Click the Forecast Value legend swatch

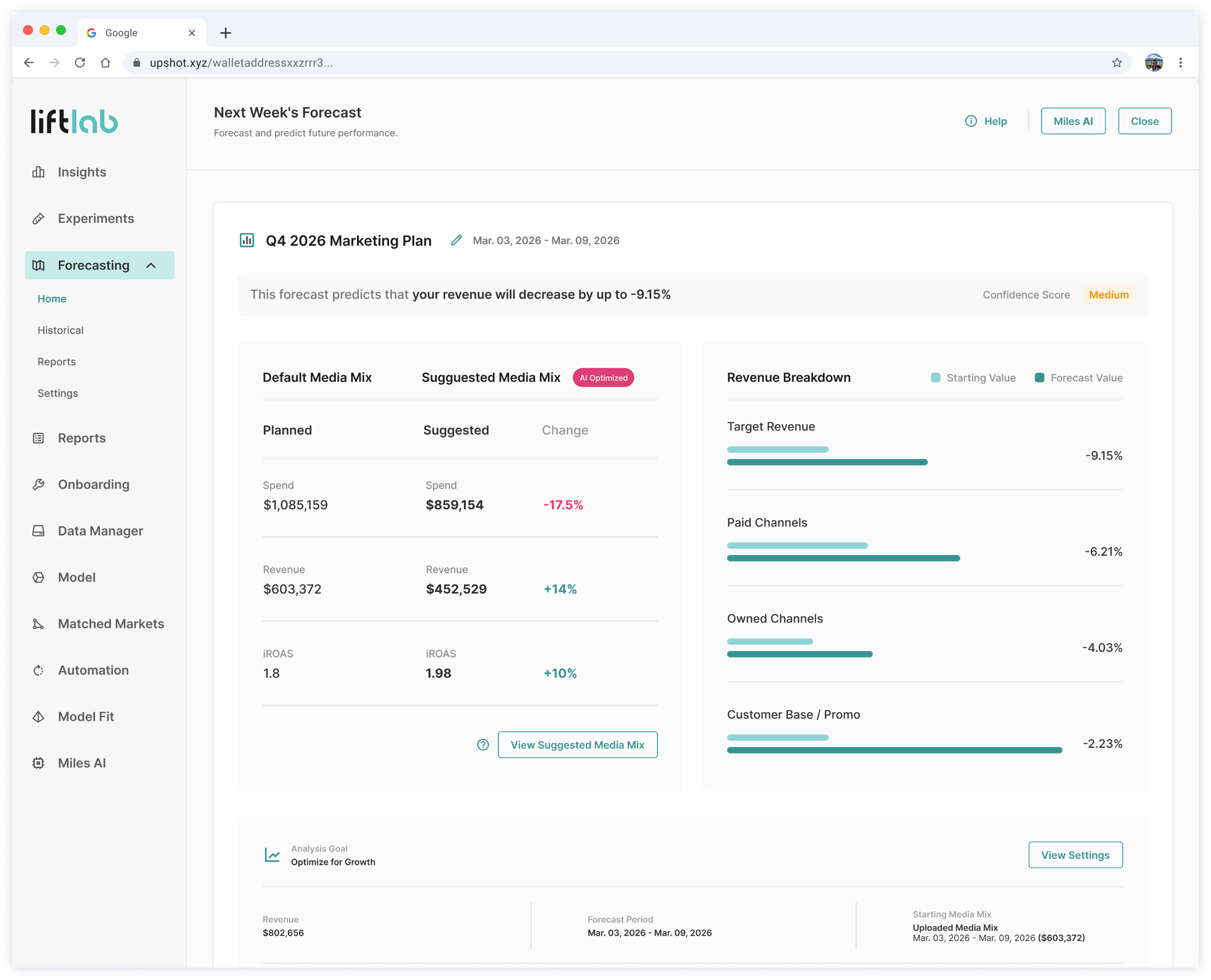click(1039, 378)
